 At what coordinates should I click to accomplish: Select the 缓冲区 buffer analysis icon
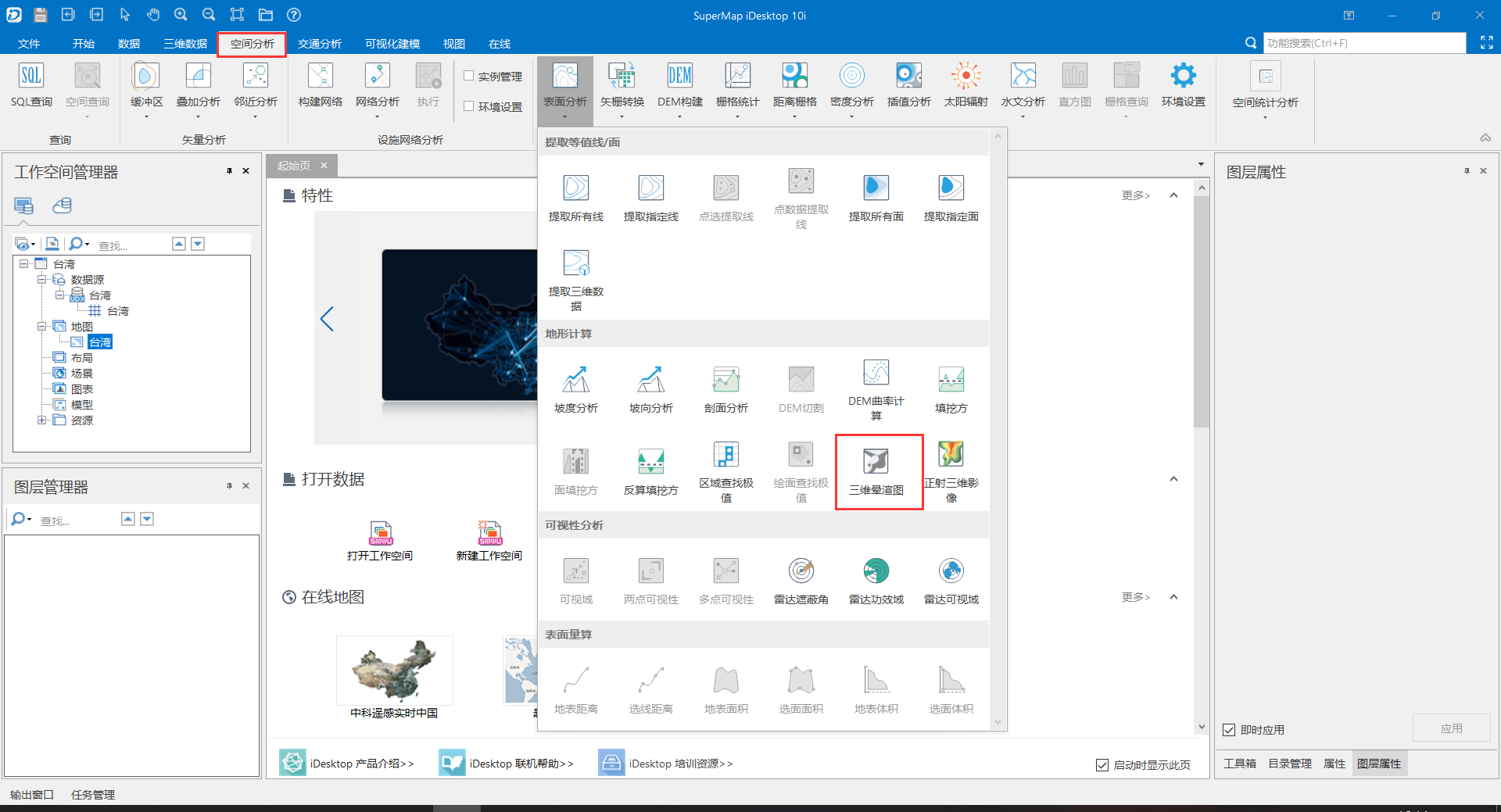[146, 77]
